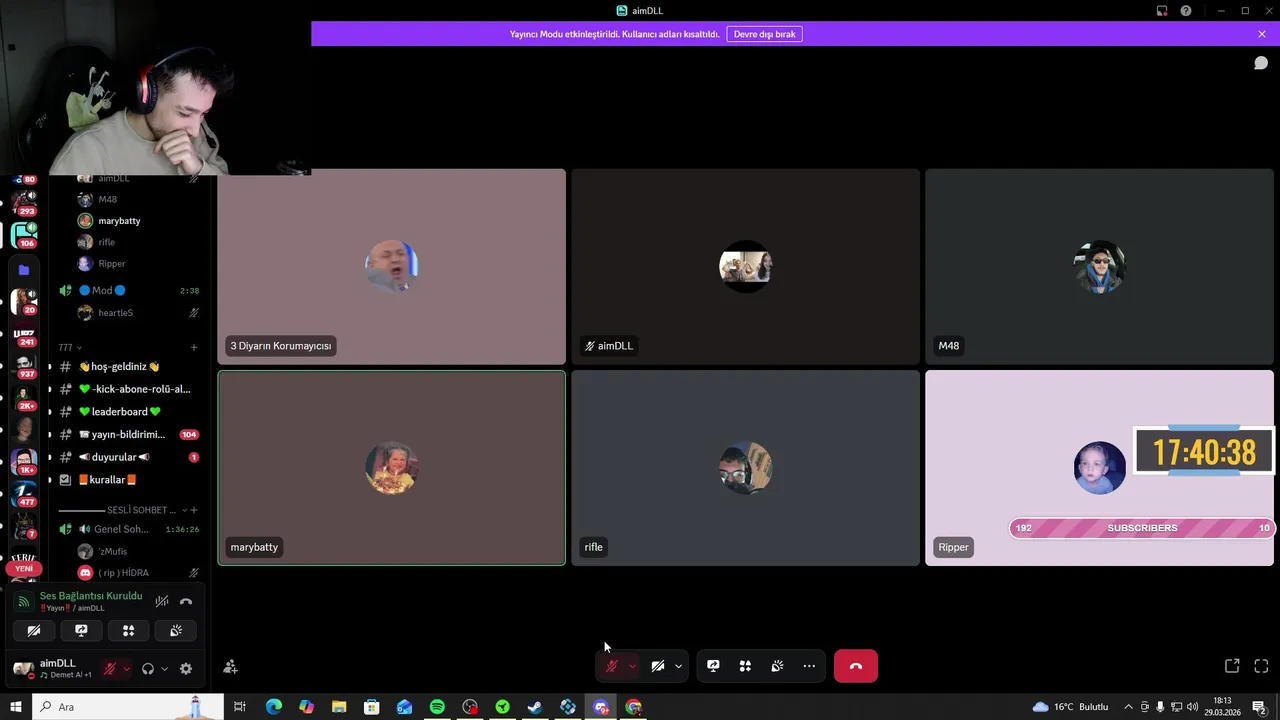
Task: Open Spotify from Windows taskbar
Action: coord(437,707)
